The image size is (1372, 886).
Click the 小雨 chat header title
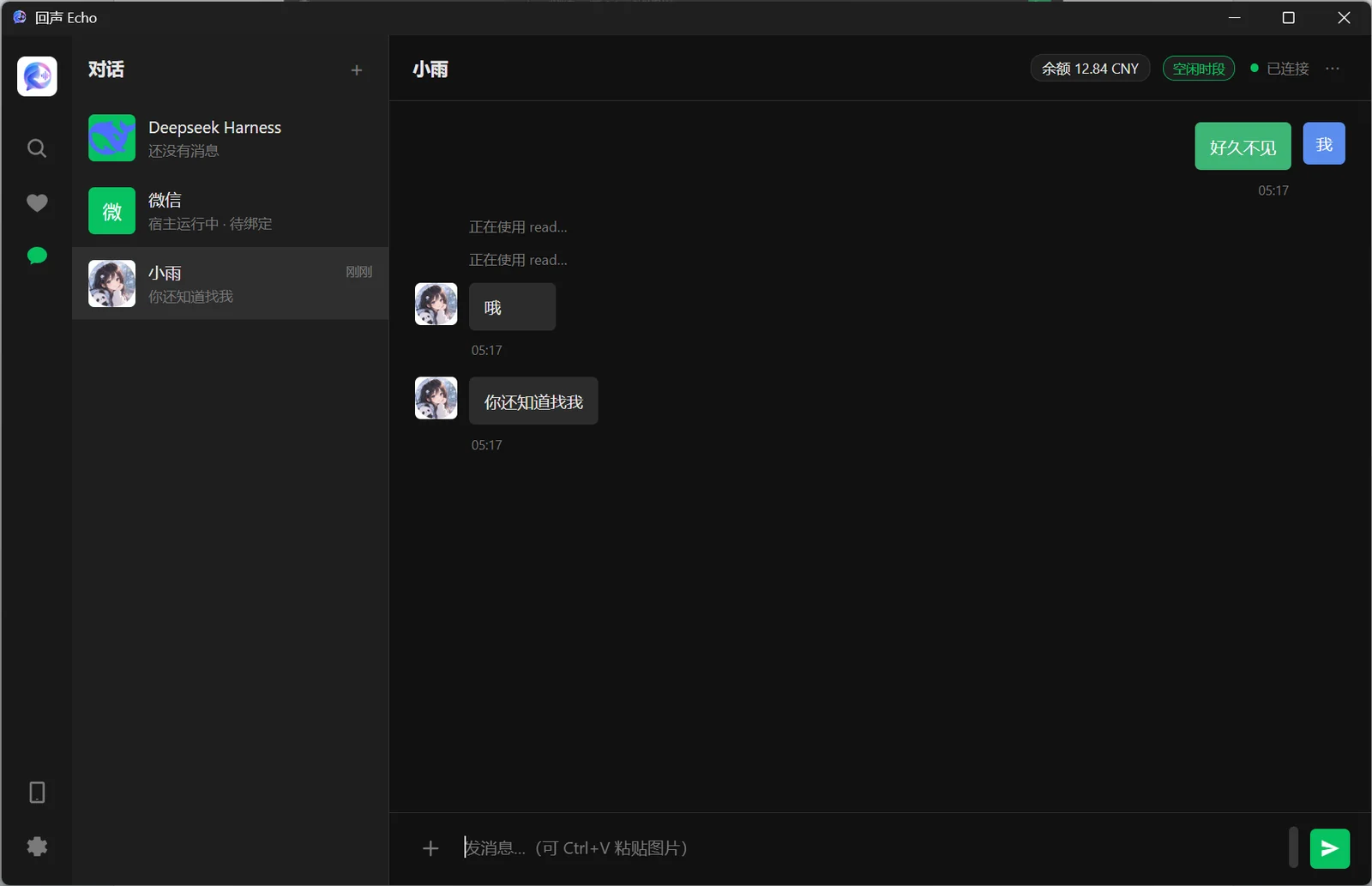[430, 69]
